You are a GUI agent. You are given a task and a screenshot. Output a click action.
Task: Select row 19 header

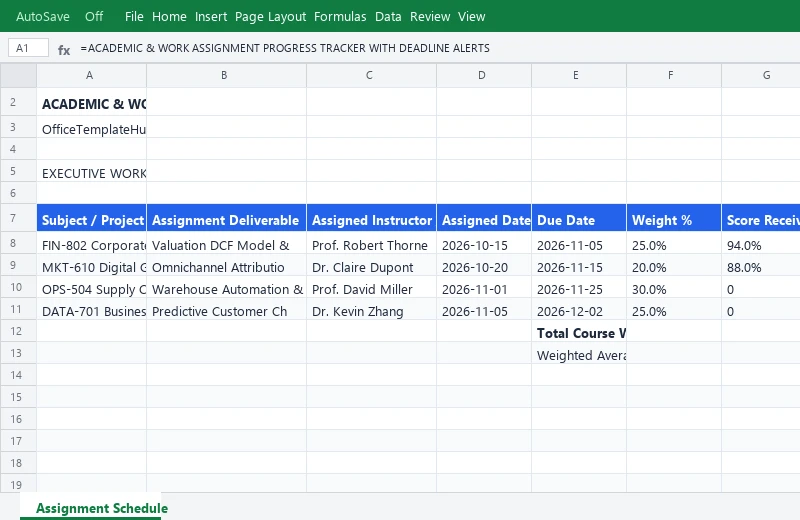coord(18,484)
